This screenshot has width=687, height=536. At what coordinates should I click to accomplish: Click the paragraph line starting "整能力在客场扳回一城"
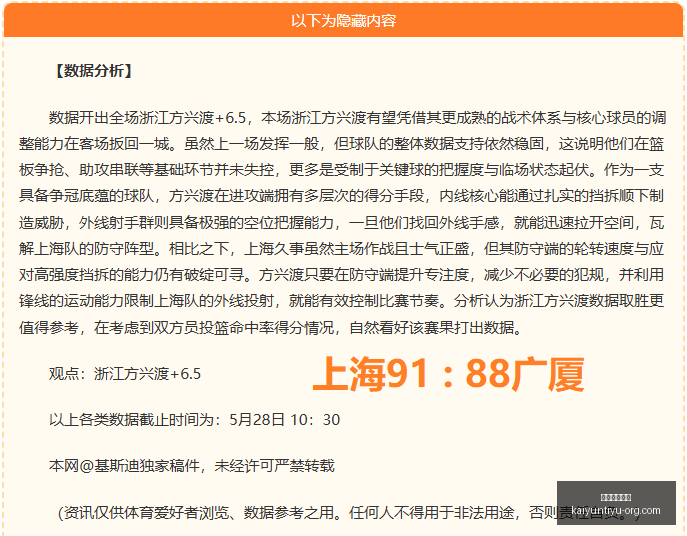click(342, 144)
